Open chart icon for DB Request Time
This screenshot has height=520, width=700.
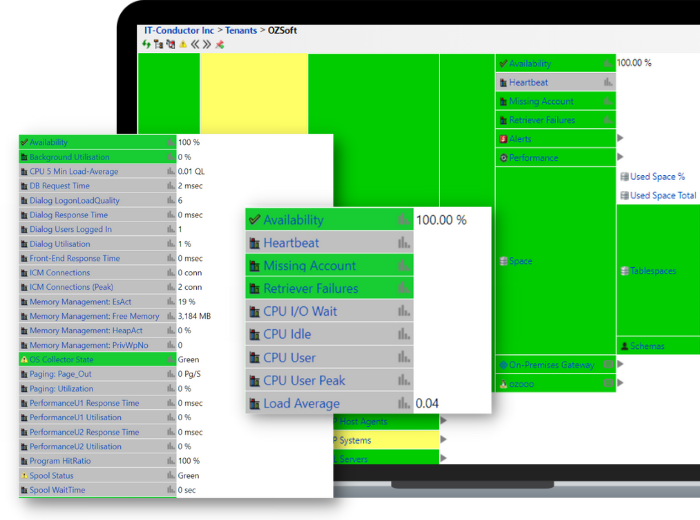pos(171,185)
